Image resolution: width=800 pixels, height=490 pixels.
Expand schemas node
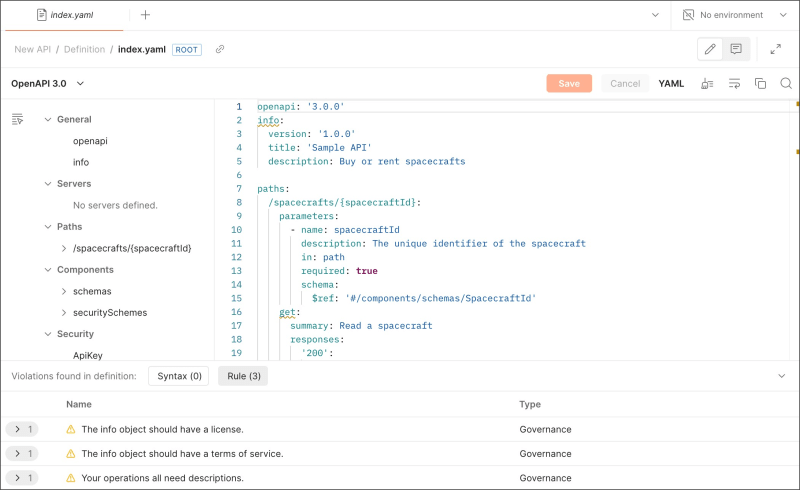pyautogui.click(x=64, y=291)
